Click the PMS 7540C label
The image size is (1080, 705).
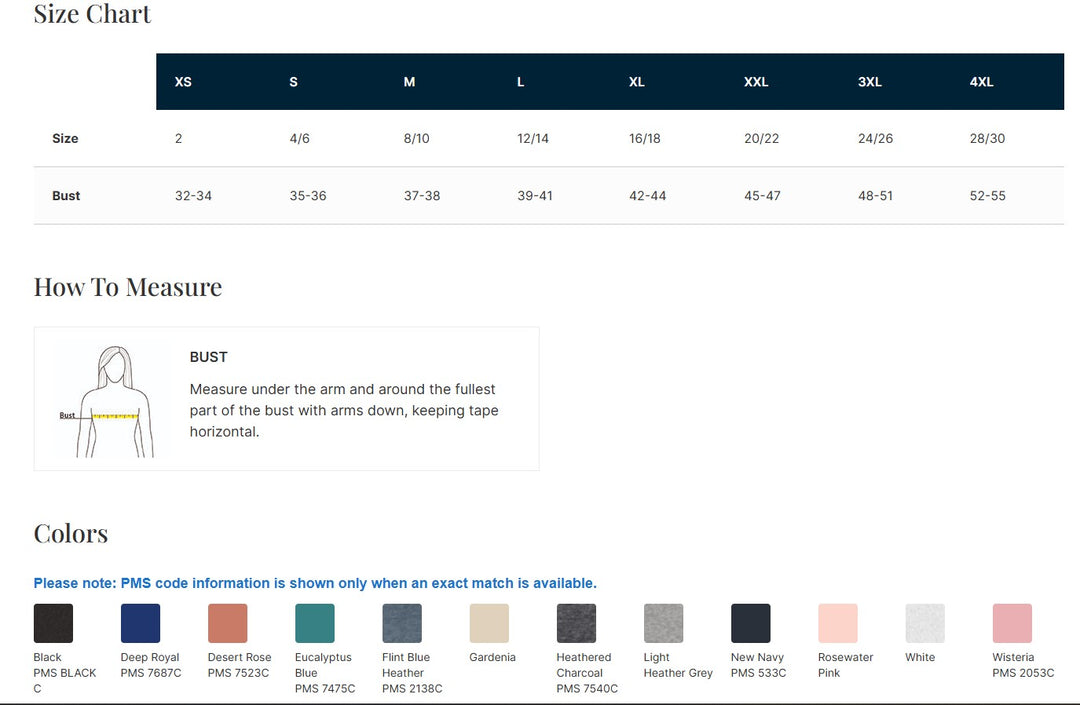point(587,688)
